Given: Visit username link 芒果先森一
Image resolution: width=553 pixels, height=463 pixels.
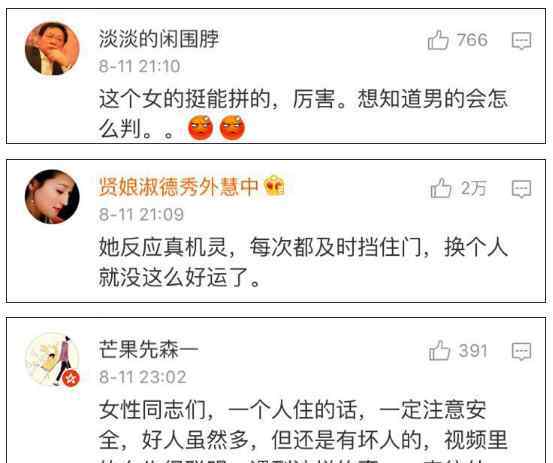Looking at the screenshot, I should pyautogui.click(x=149, y=349).
